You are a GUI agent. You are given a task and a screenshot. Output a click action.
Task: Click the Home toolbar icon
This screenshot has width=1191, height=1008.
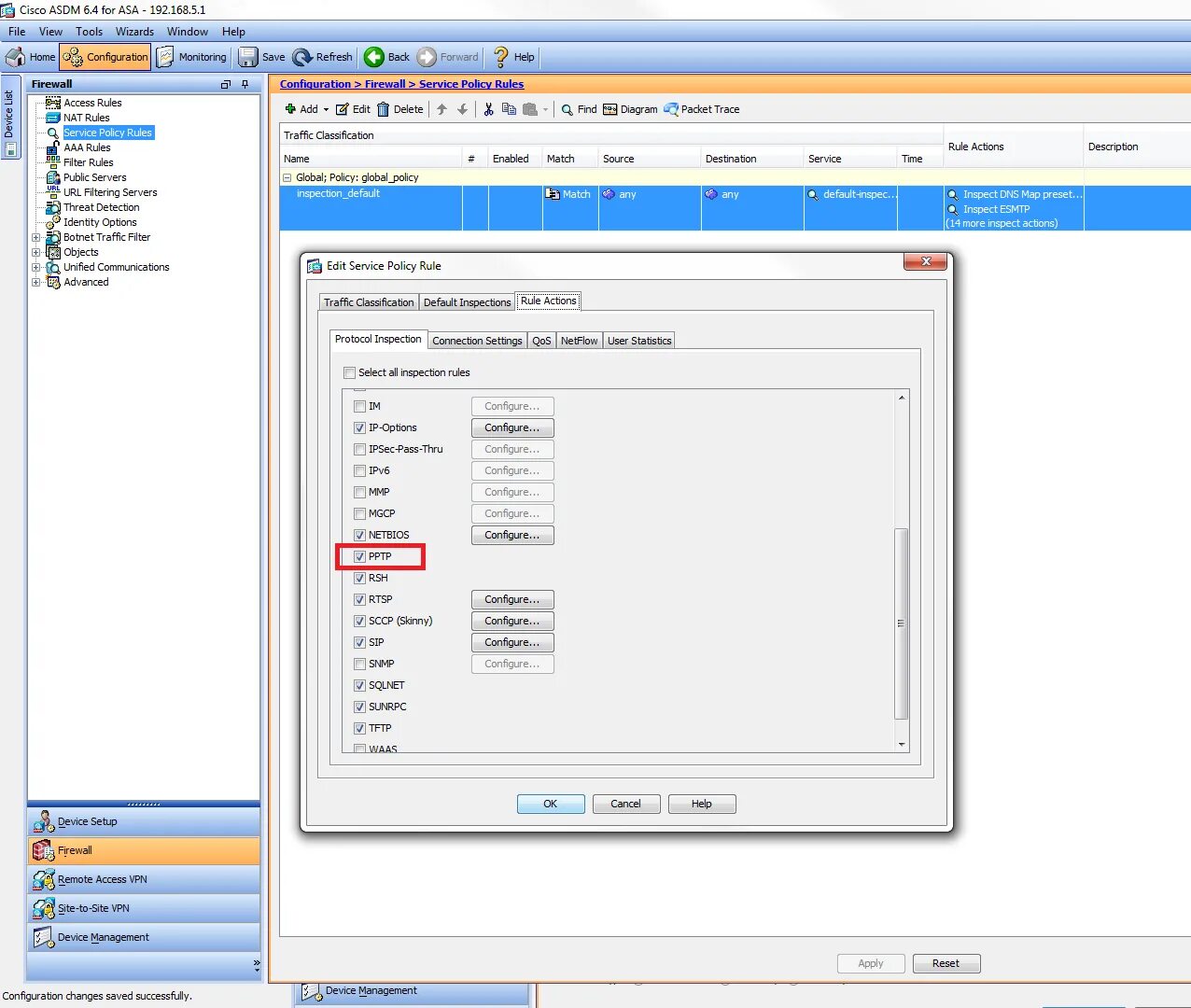point(30,57)
